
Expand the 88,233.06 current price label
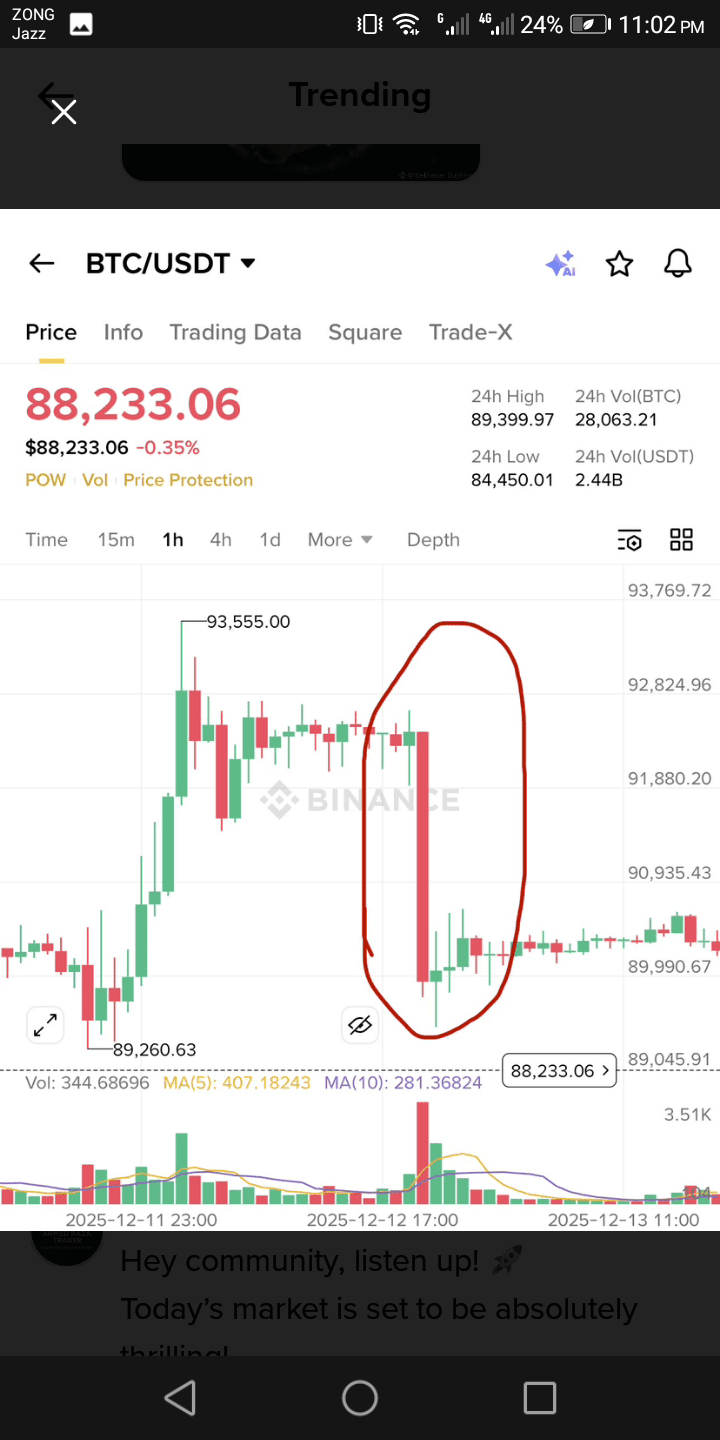click(x=560, y=1071)
